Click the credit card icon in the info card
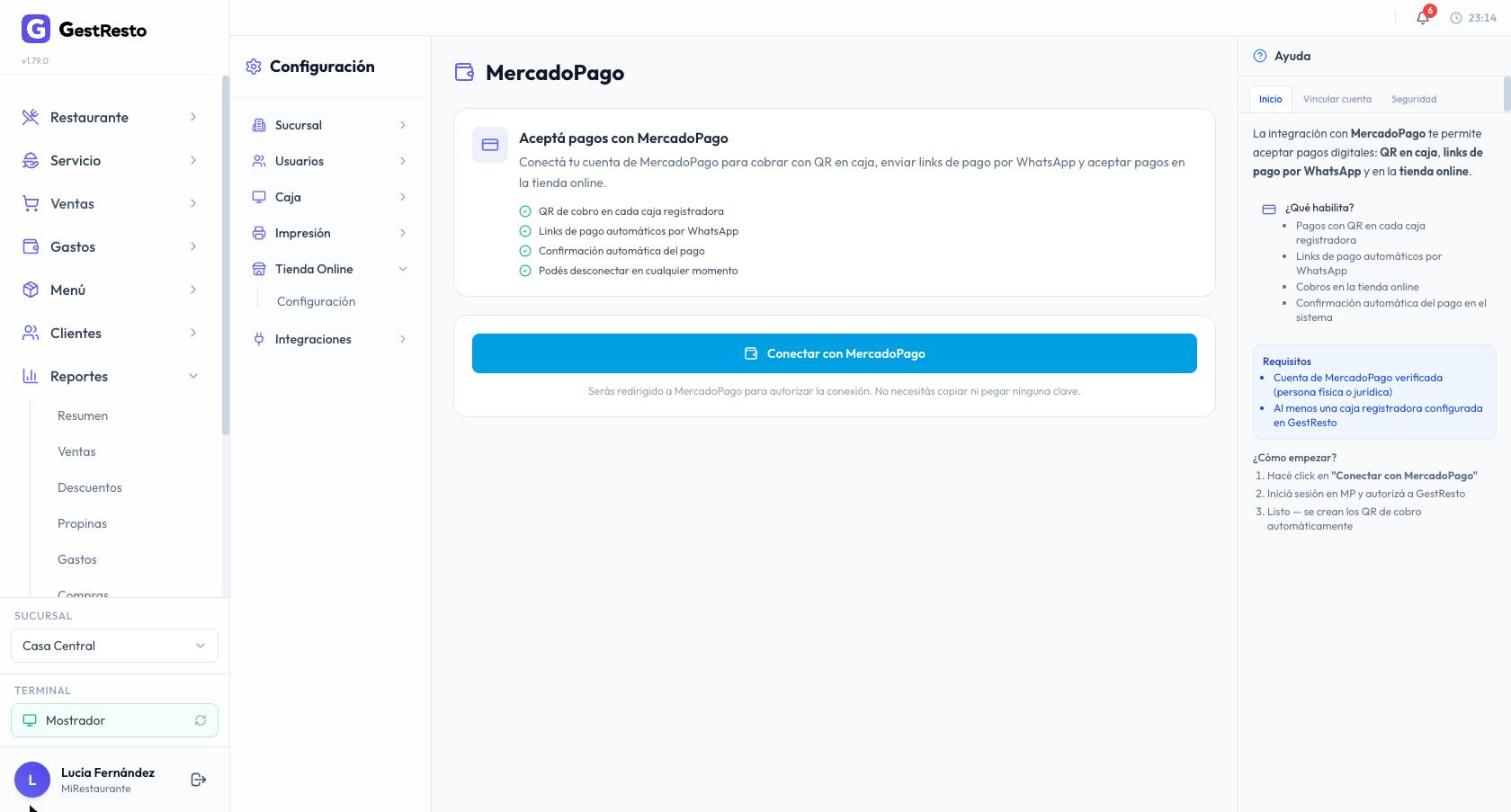The height and width of the screenshot is (812, 1511). [x=490, y=145]
